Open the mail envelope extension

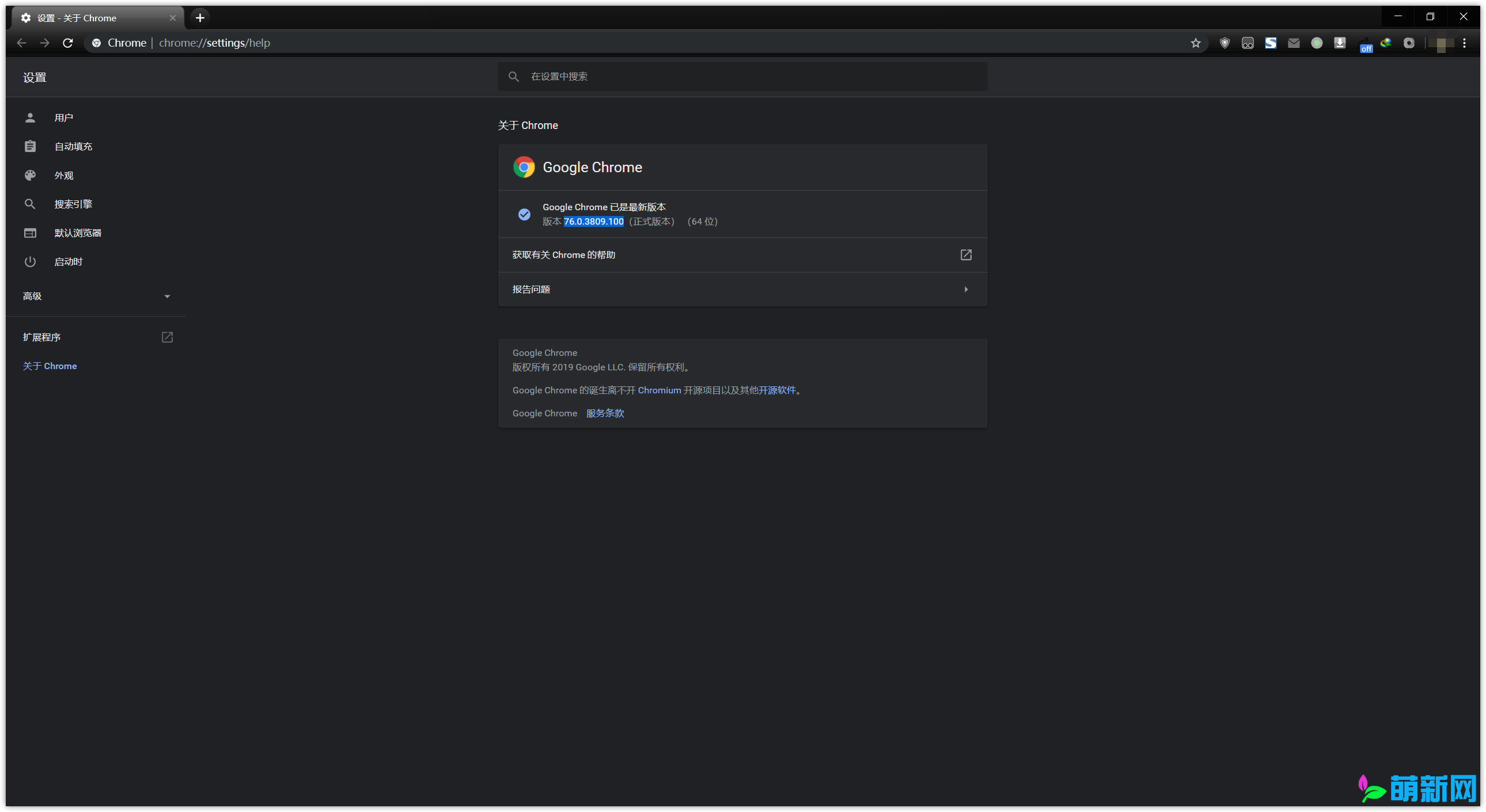[1293, 43]
